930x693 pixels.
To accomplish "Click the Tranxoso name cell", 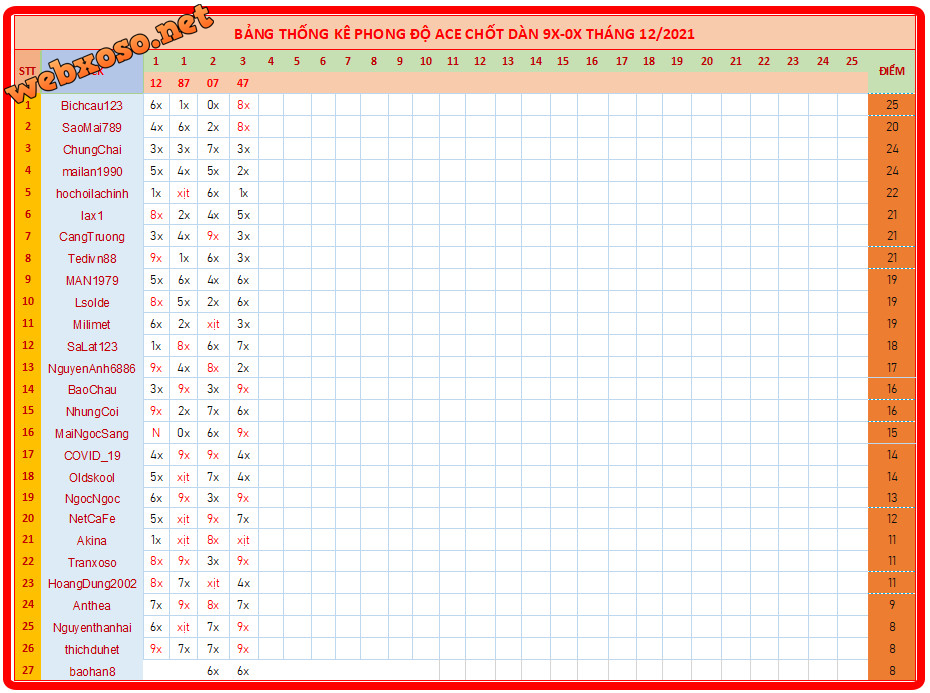I will (x=92, y=562).
